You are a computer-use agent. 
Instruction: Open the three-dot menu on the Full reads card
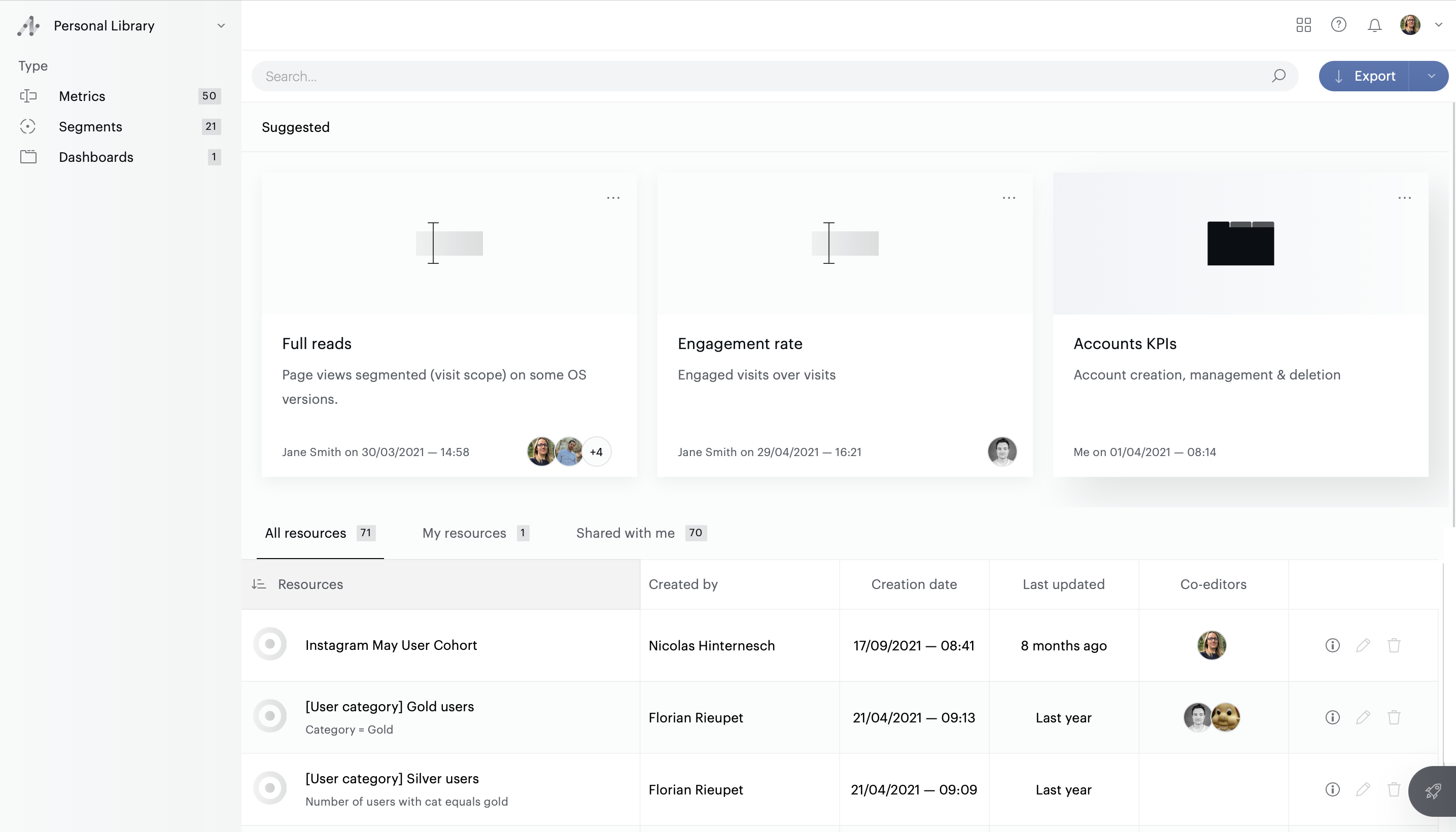pyautogui.click(x=613, y=198)
